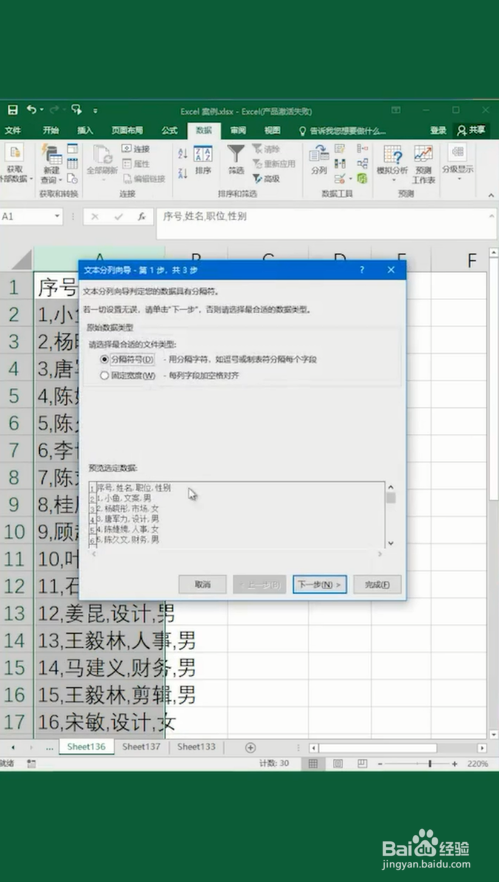Open the Sort dialog icon
Image resolution: width=499 pixels, height=882 pixels.
click(x=203, y=160)
